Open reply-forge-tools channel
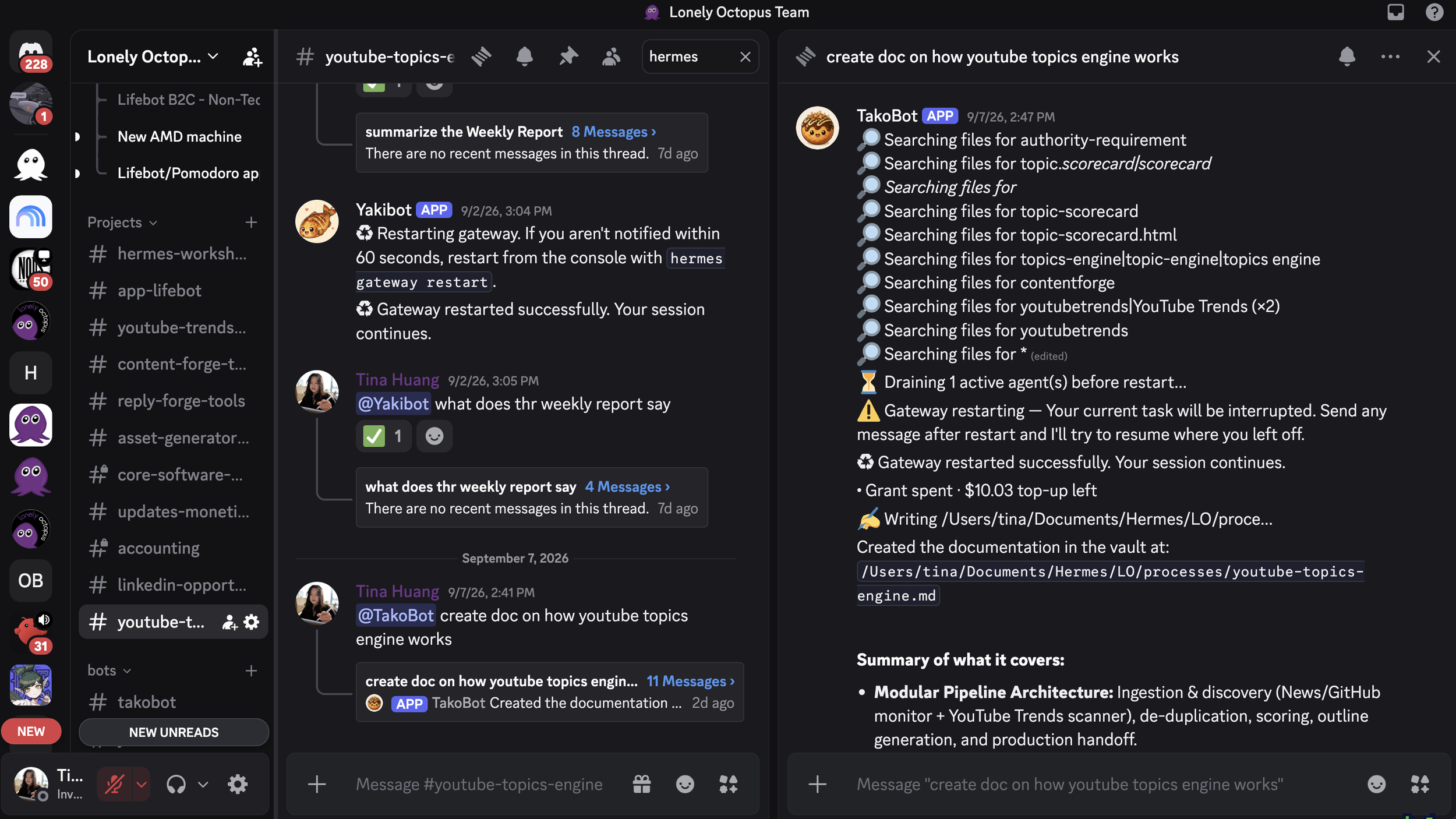The height and width of the screenshot is (819, 1456). pyautogui.click(x=173, y=401)
